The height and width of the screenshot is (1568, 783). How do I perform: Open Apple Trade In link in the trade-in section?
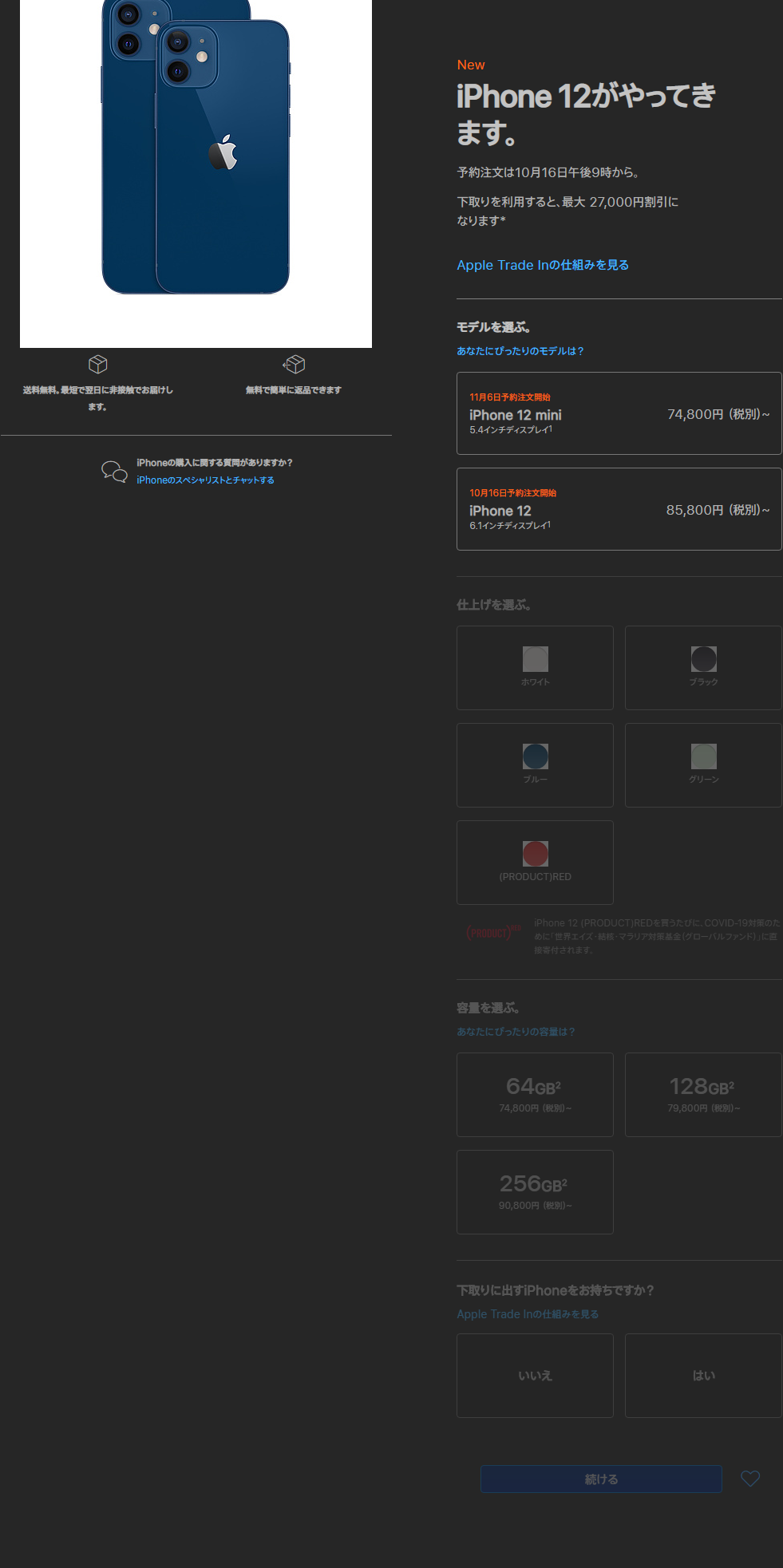coord(528,1314)
